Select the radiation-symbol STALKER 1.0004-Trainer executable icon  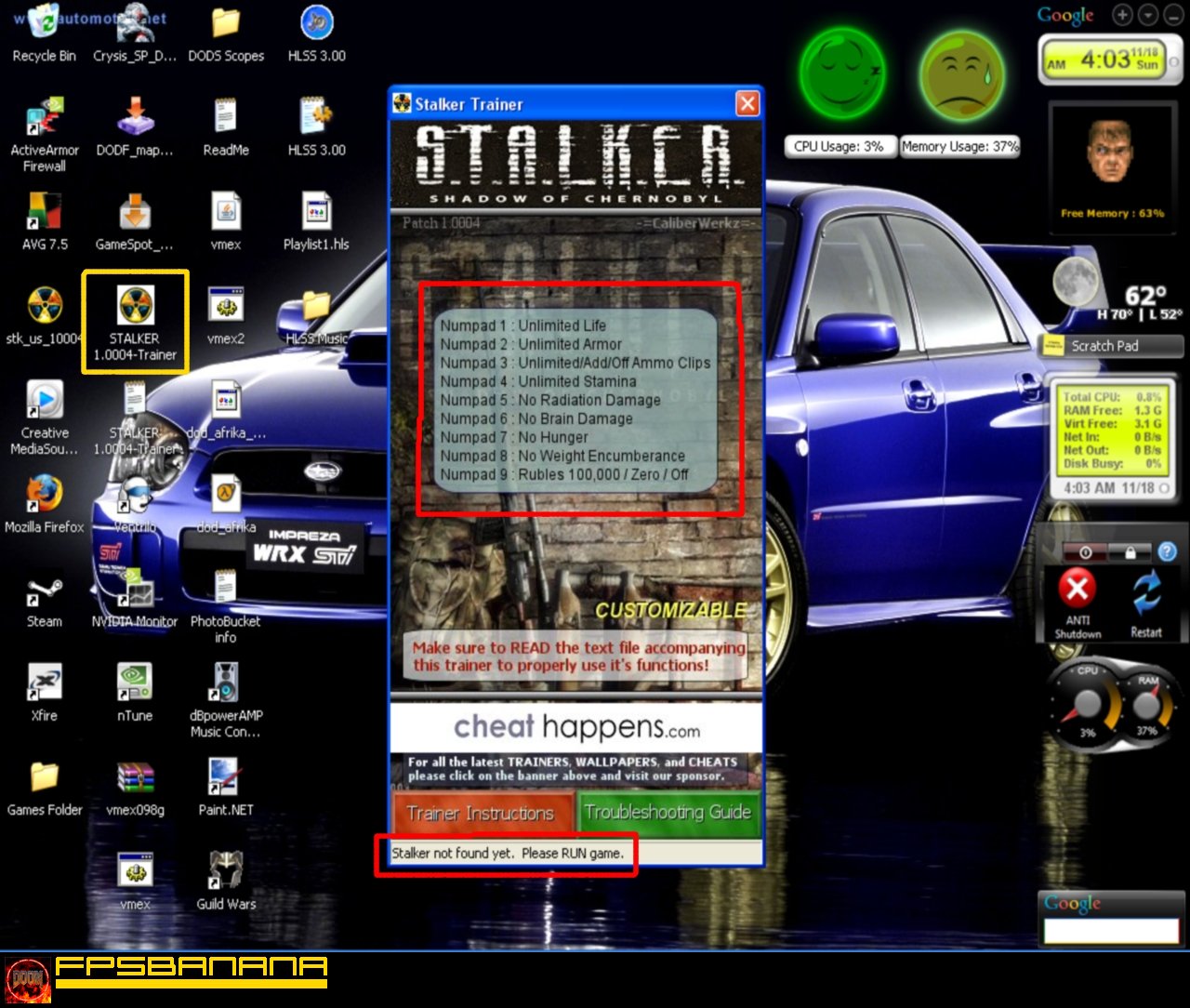(x=135, y=321)
